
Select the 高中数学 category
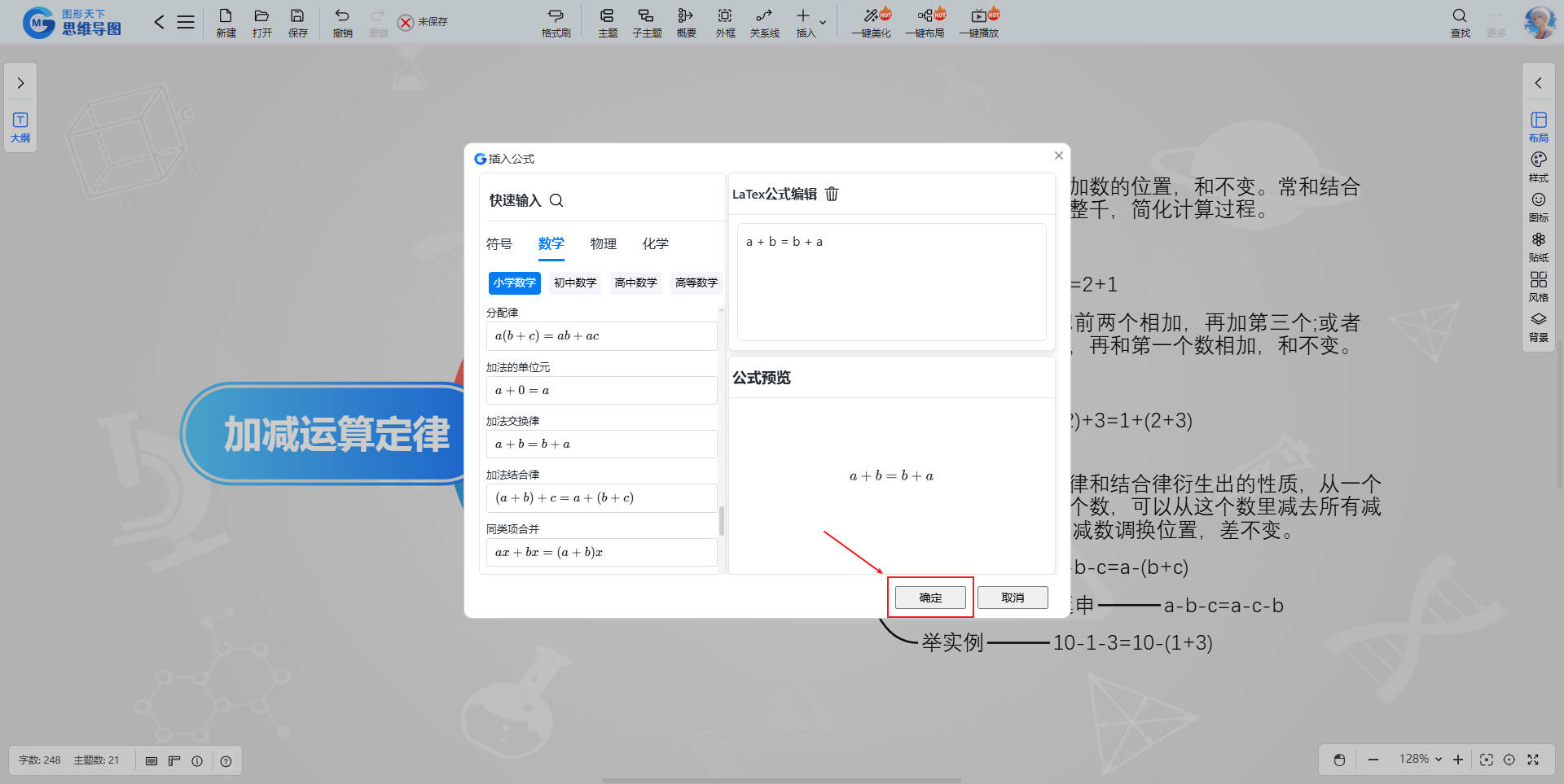tap(635, 283)
